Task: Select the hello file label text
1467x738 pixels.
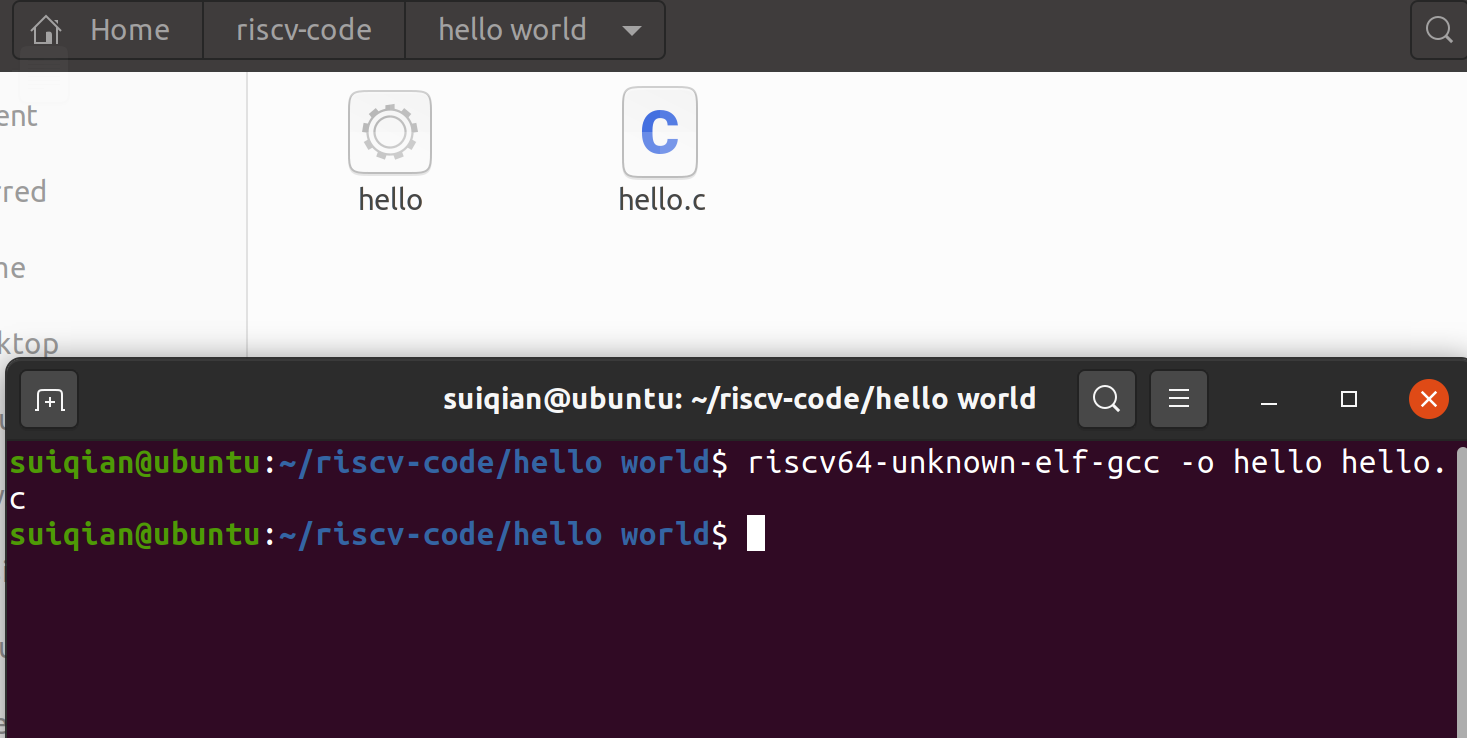Action: (x=390, y=199)
